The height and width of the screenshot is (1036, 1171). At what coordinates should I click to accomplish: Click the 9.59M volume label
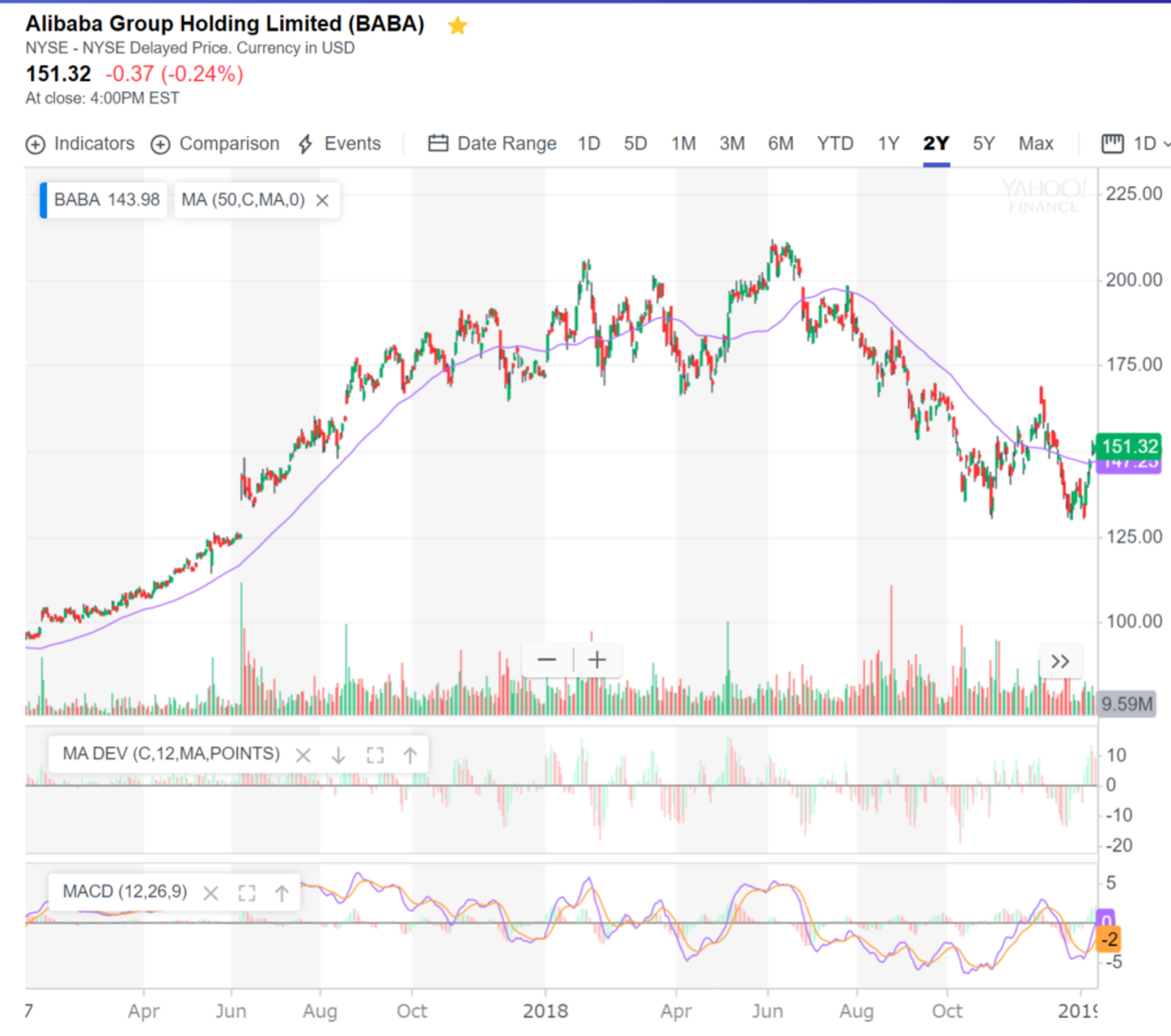[1127, 704]
